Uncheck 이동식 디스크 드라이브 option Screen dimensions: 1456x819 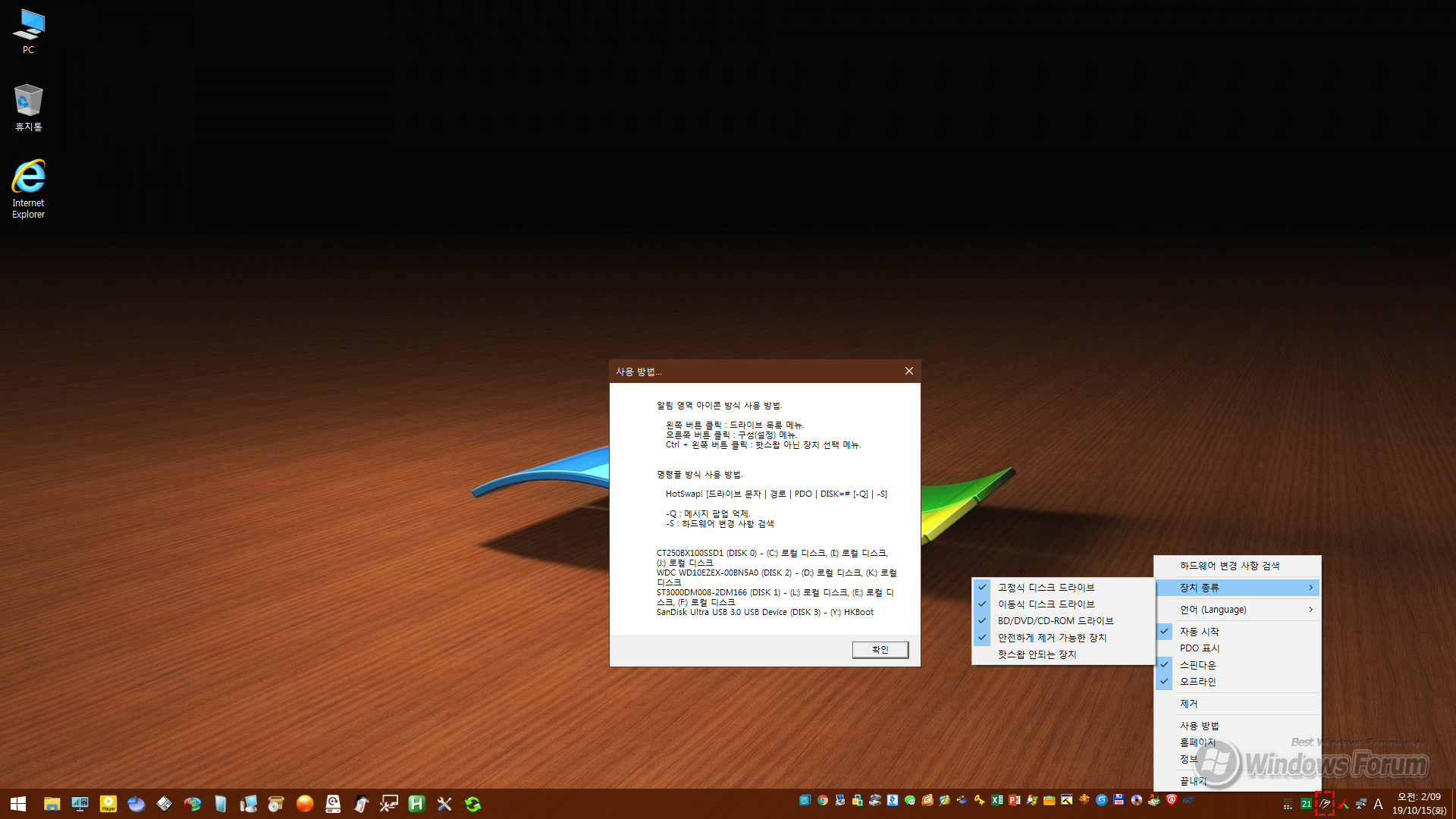pyautogui.click(x=1064, y=604)
